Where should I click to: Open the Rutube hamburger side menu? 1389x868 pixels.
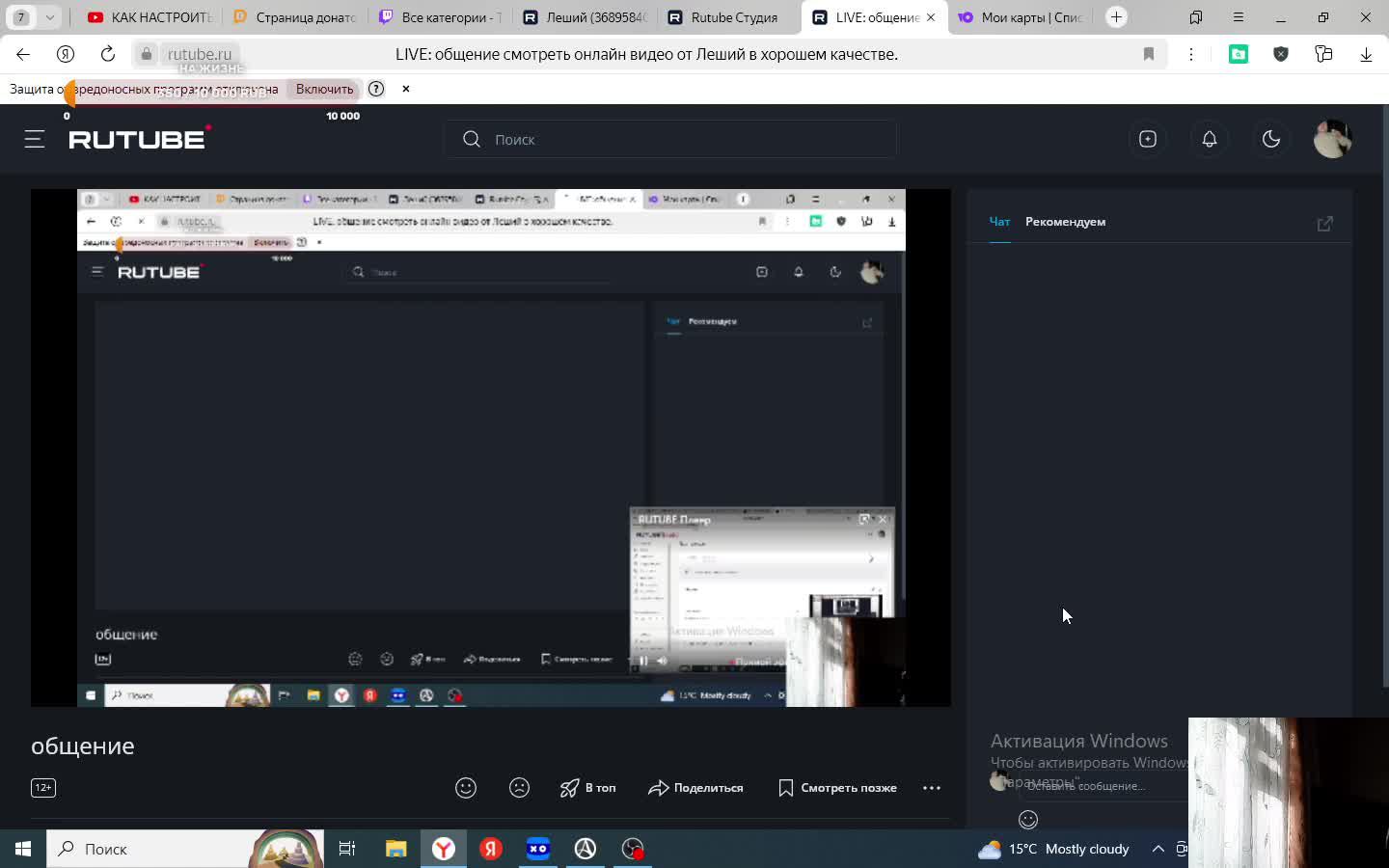click(35, 139)
